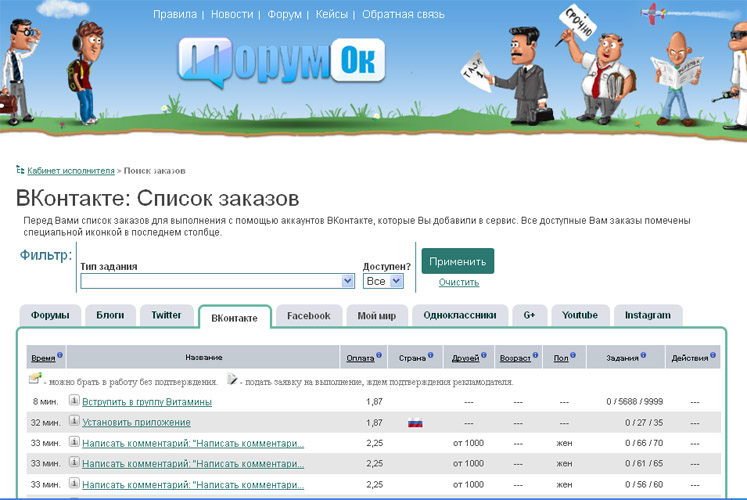
Task: Click task icon in the 0 / 56 / 60 row
Action: pos(74,483)
